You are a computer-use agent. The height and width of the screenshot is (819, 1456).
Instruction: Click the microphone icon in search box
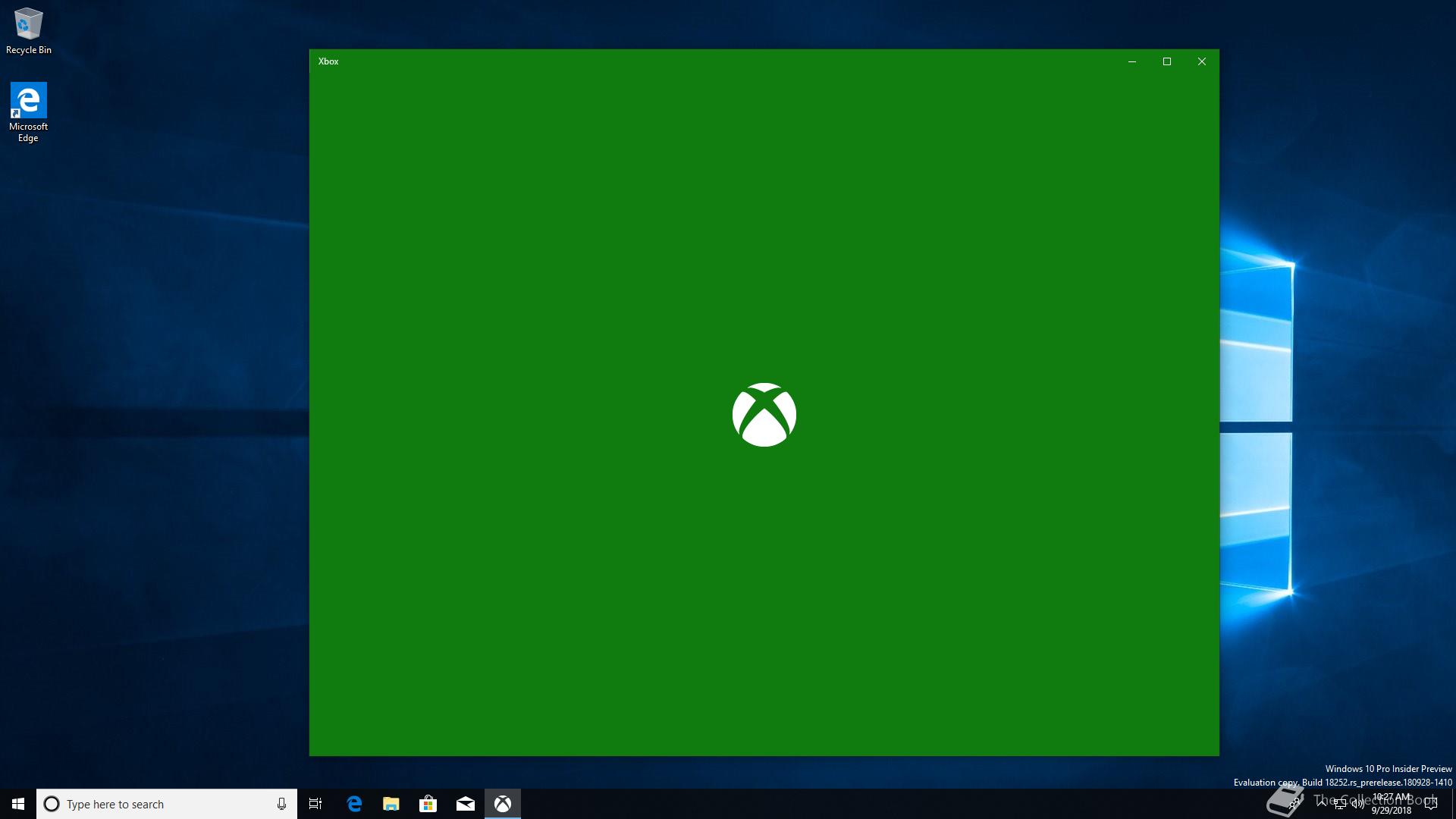tap(281, 804)
